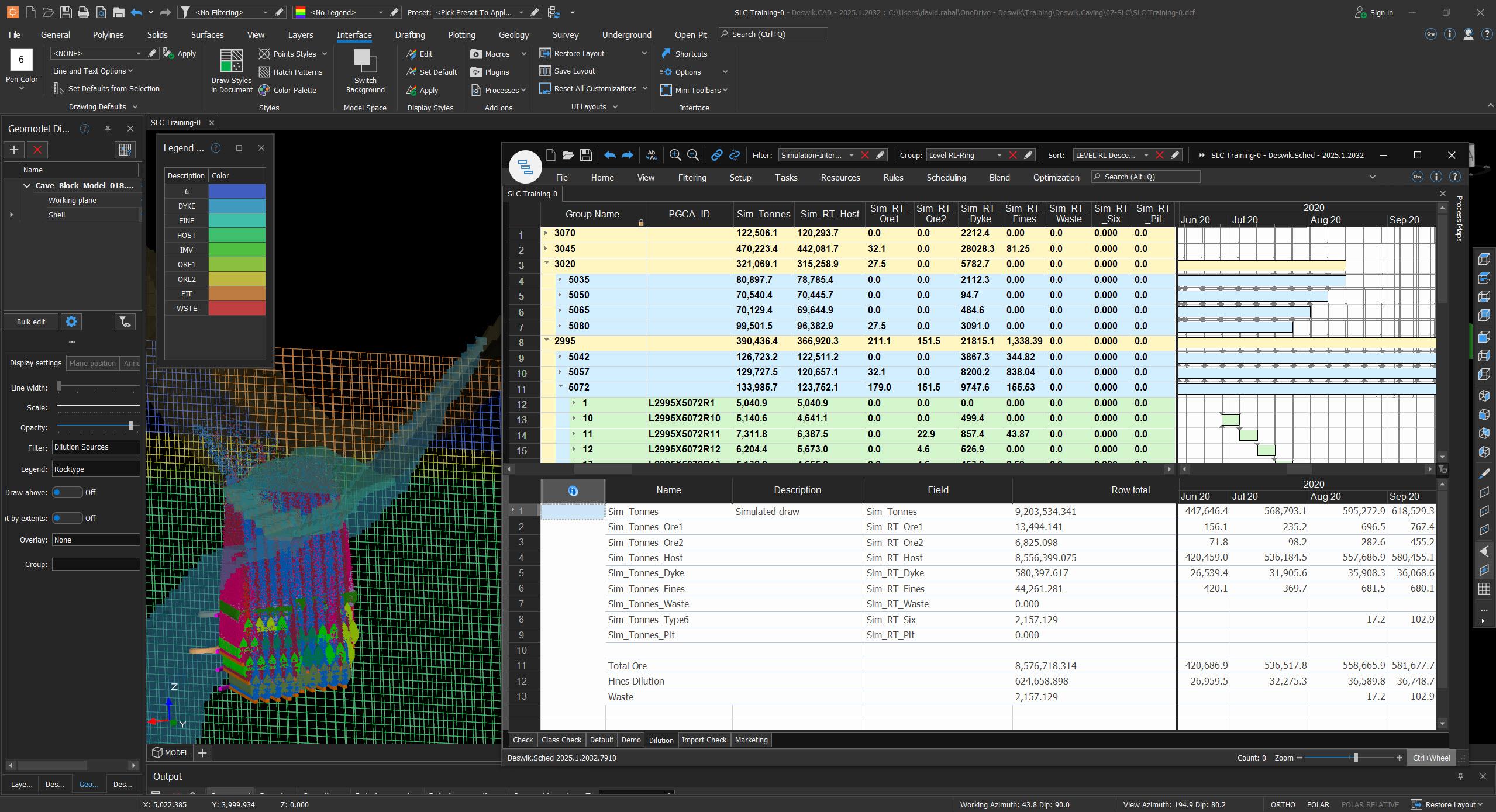Click Search (Ctrl+Q) box in main ribbon
1496x812 pixels.
point(773,34)
